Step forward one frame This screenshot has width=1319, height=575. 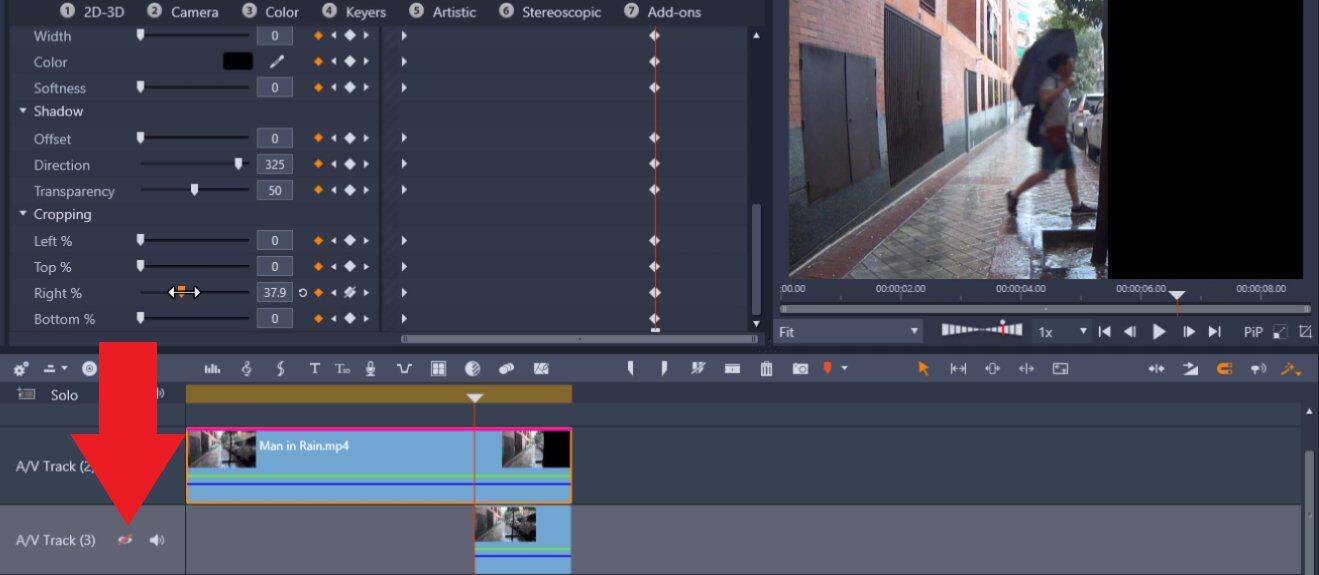point(1189,331)
